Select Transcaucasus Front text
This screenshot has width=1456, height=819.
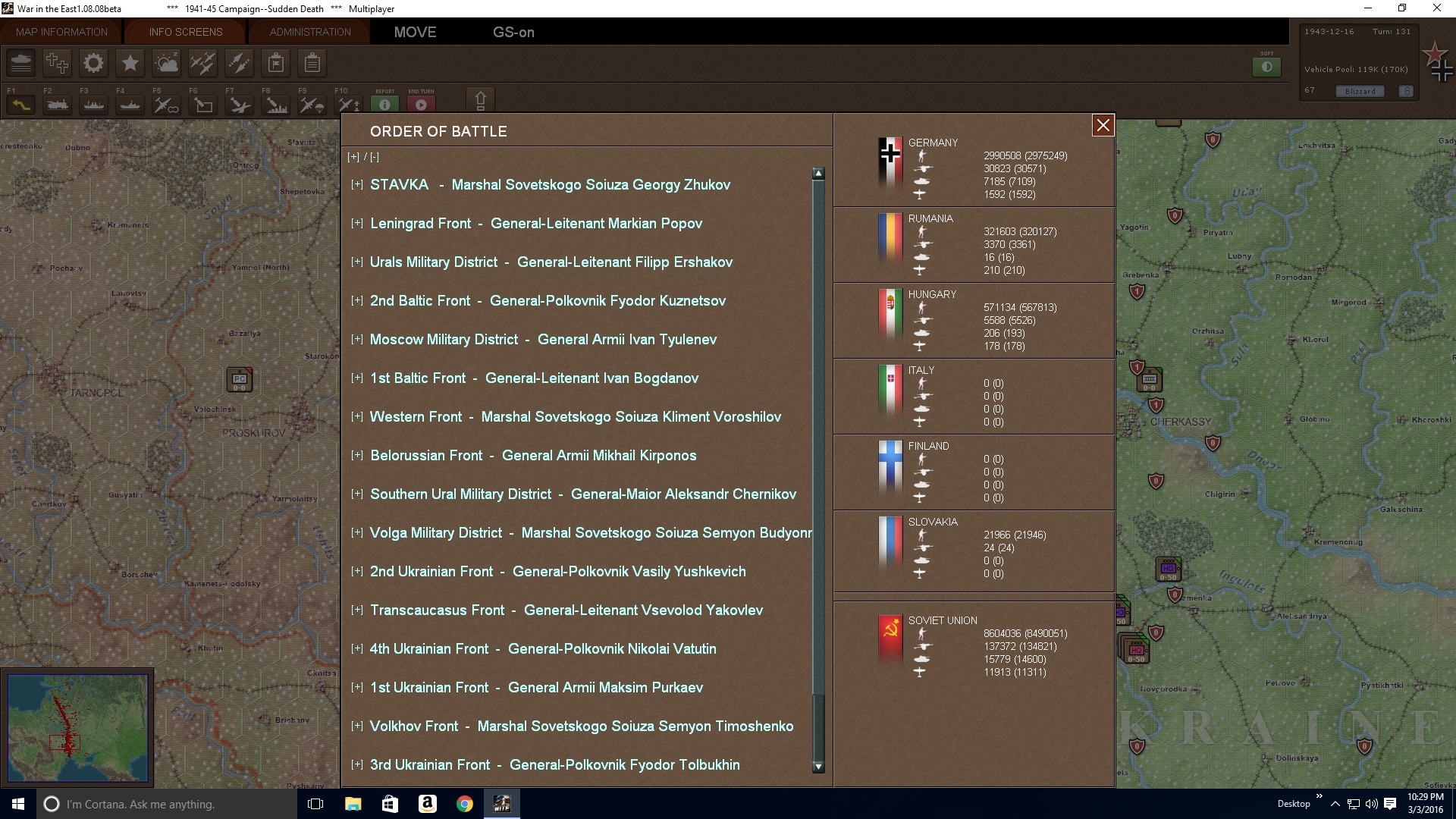(x=437, y=610)
